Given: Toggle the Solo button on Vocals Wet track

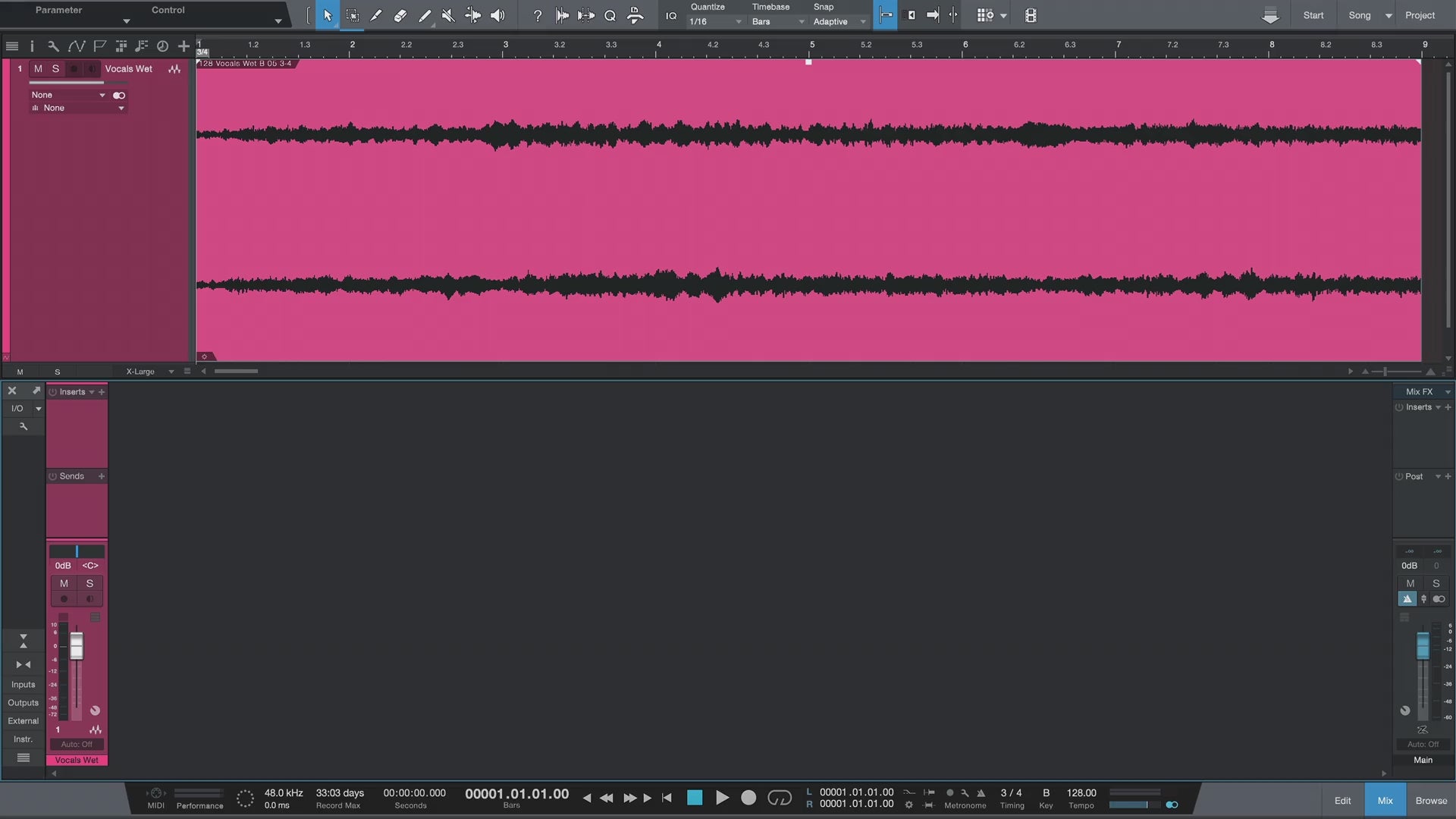Looking at the screenshot, I should click(55, 68).
